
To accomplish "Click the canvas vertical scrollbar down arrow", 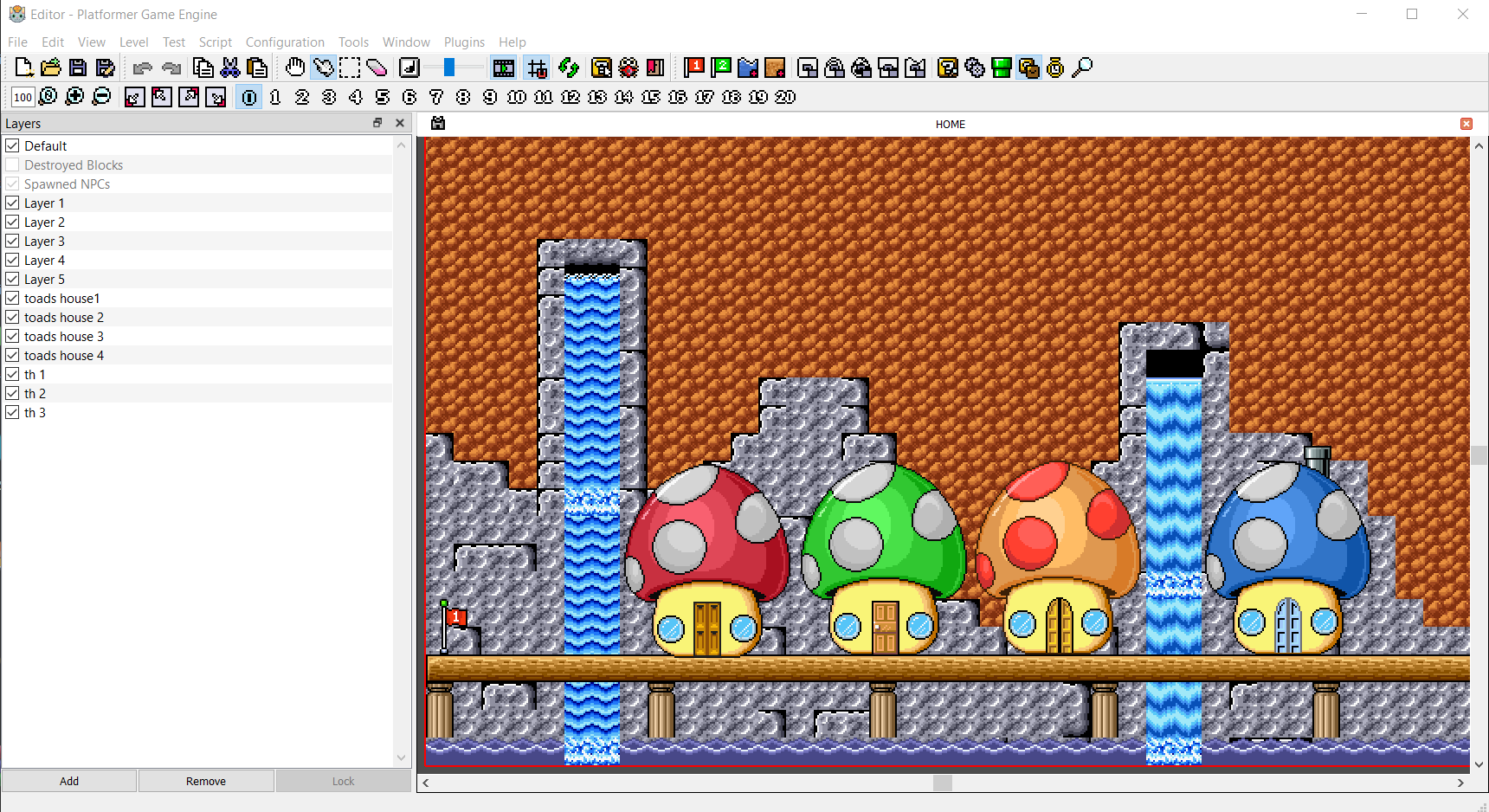I will tap(1479, 764).
